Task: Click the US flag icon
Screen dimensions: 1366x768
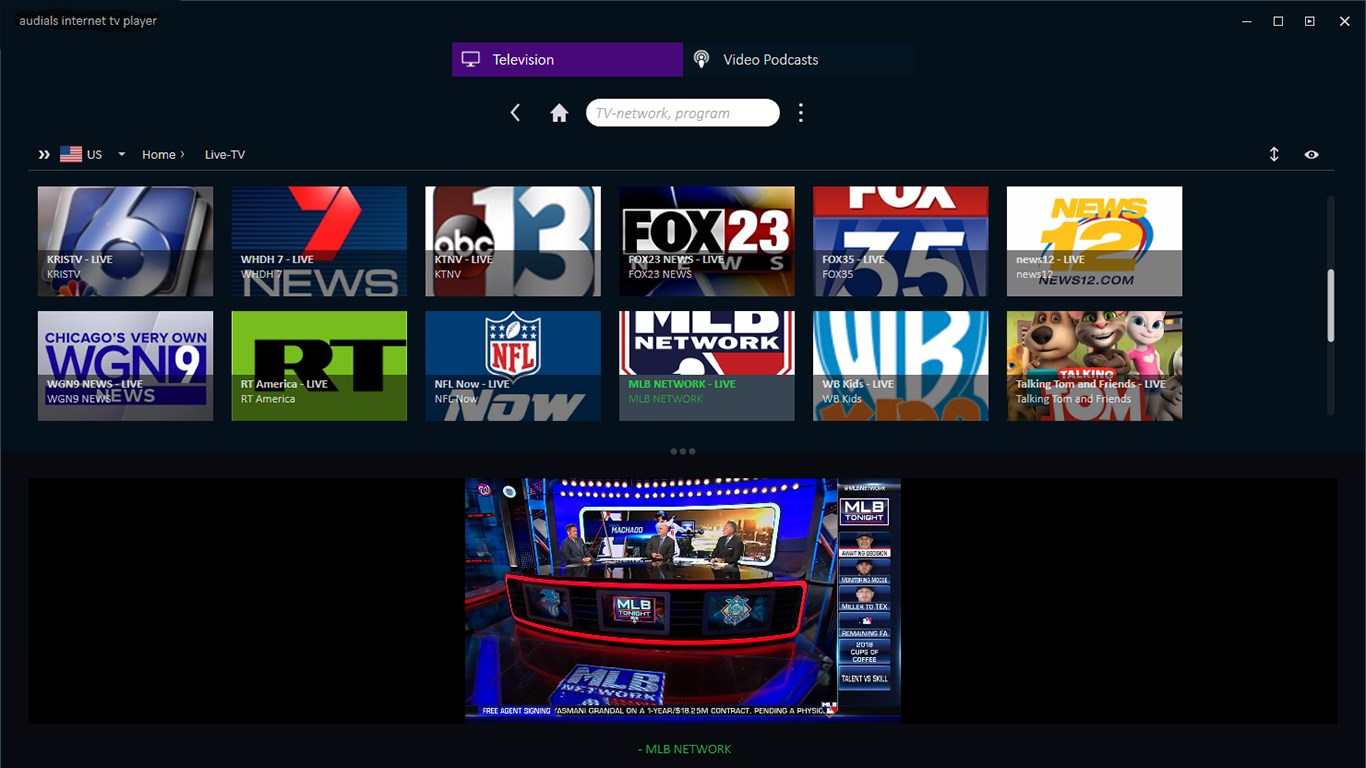Action: [x=71, y=154]
